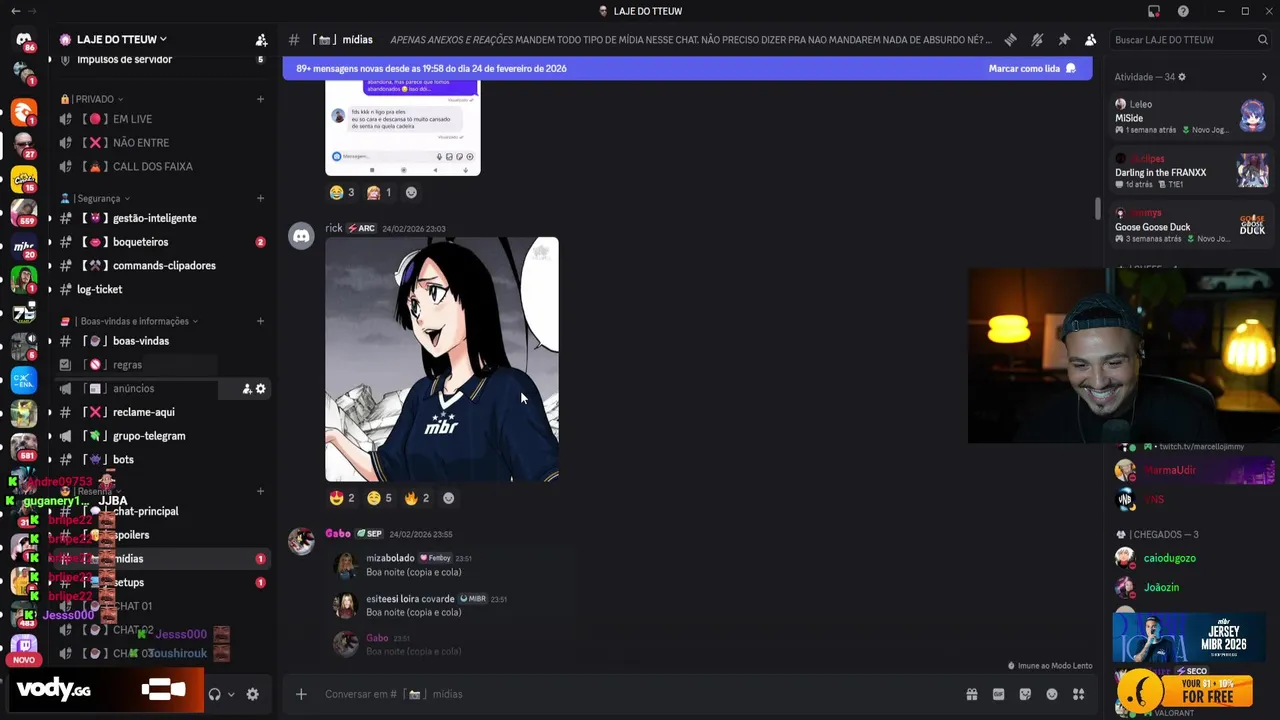Click invite people icon beside LAJE DO TTEUW

pyautogui.click(x=261, y=40)
